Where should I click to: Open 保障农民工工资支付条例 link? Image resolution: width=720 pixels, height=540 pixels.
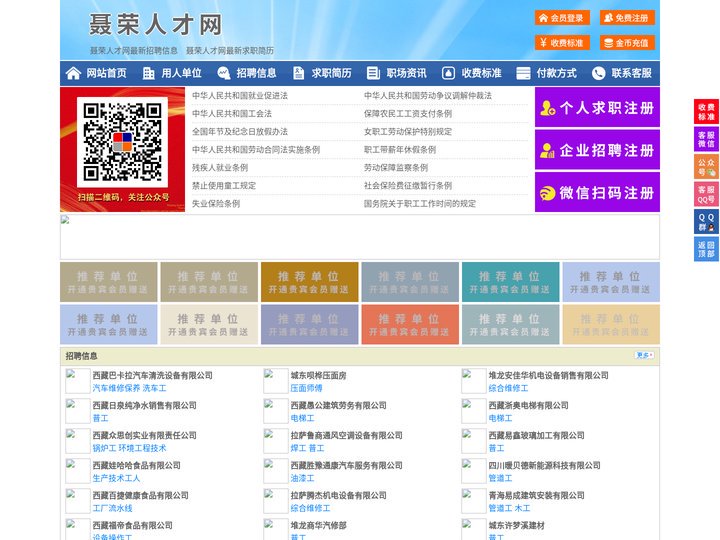pyautogui.click(x=408, y=113)
